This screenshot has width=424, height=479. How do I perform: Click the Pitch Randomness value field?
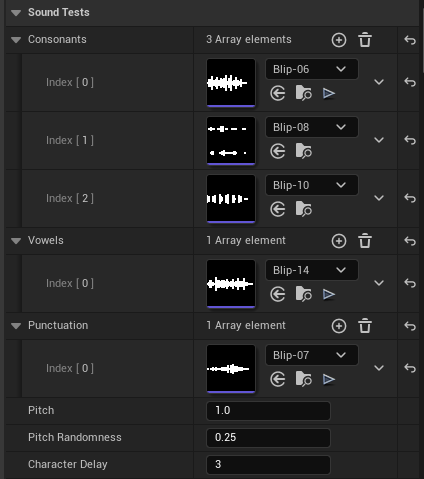point(268,437)
